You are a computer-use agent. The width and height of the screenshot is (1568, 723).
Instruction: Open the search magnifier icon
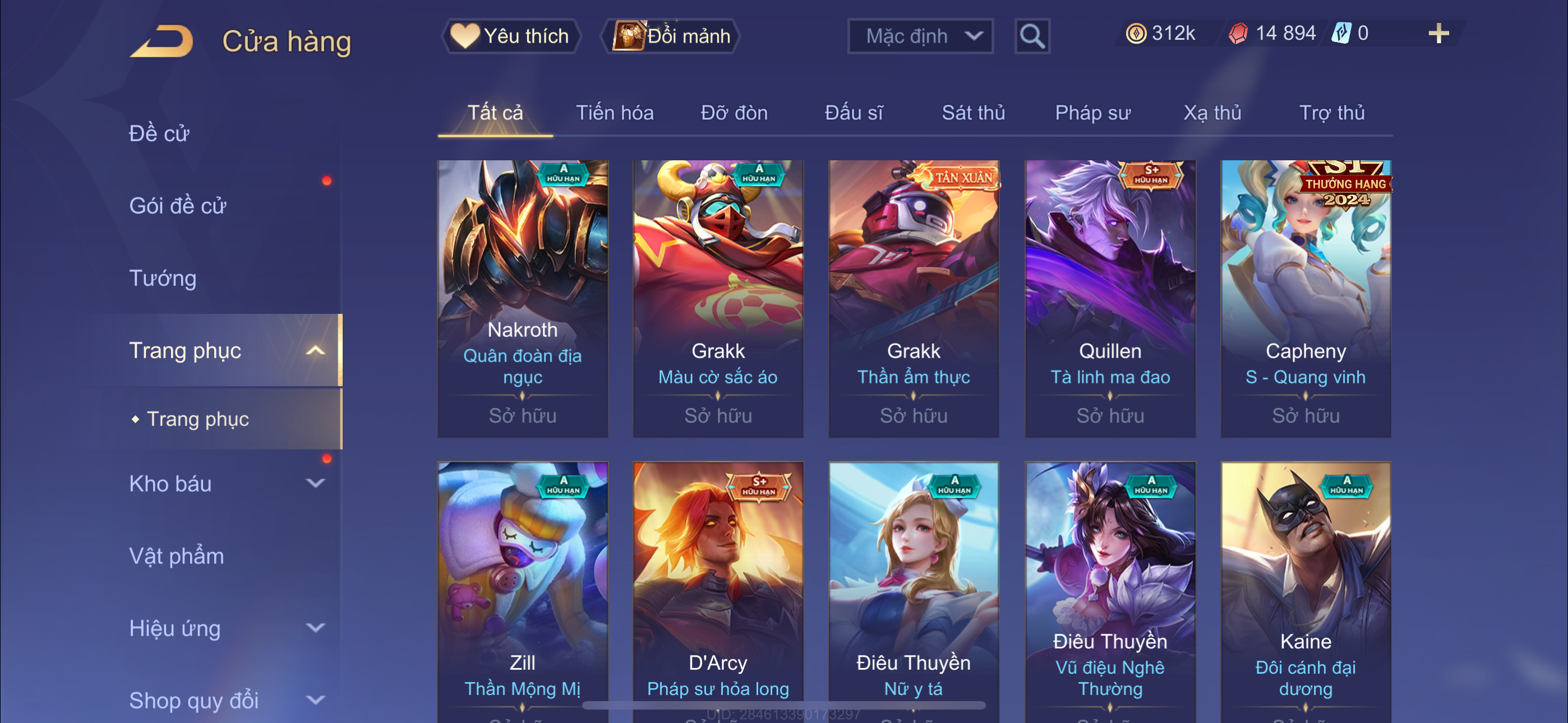[x=1032, y=36]
